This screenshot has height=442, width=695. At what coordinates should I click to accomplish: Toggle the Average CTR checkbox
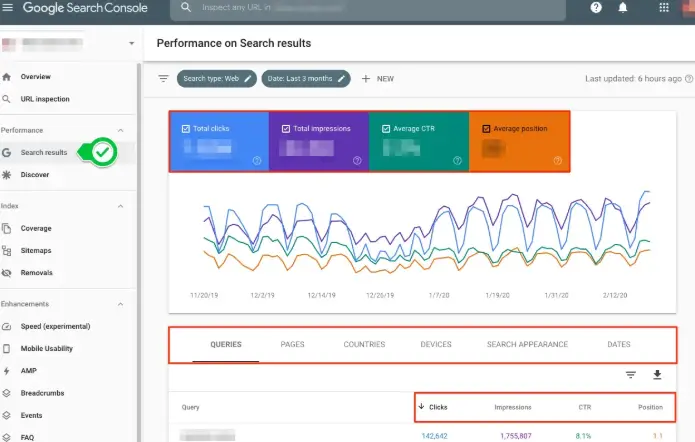386,129
